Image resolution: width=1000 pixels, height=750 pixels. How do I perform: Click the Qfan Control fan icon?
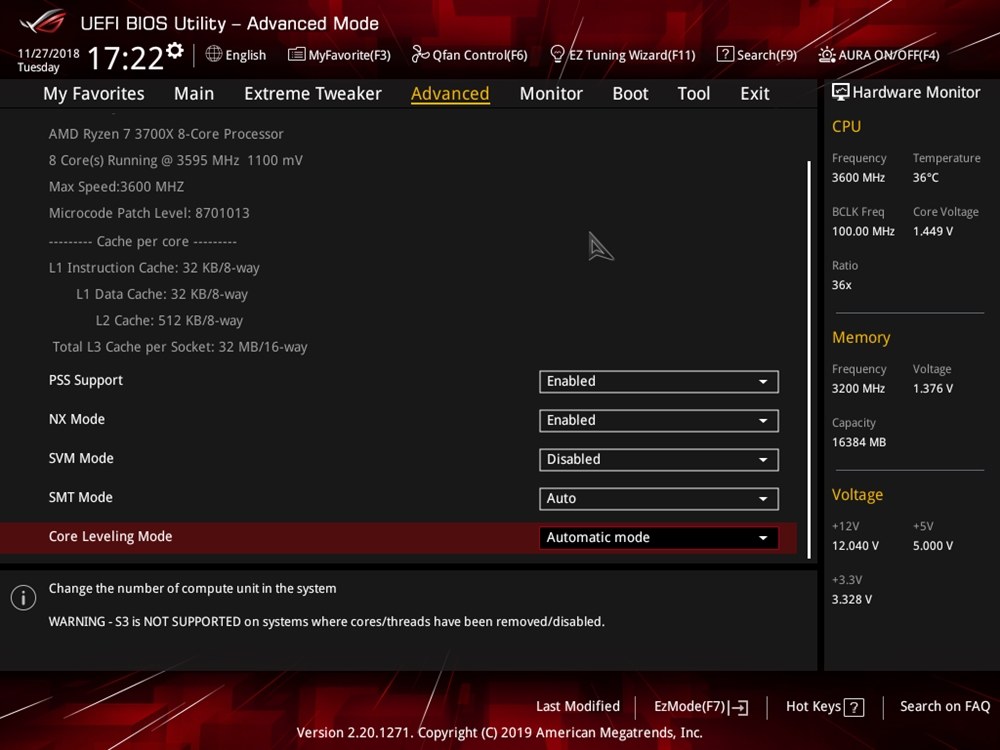(420, 54)
